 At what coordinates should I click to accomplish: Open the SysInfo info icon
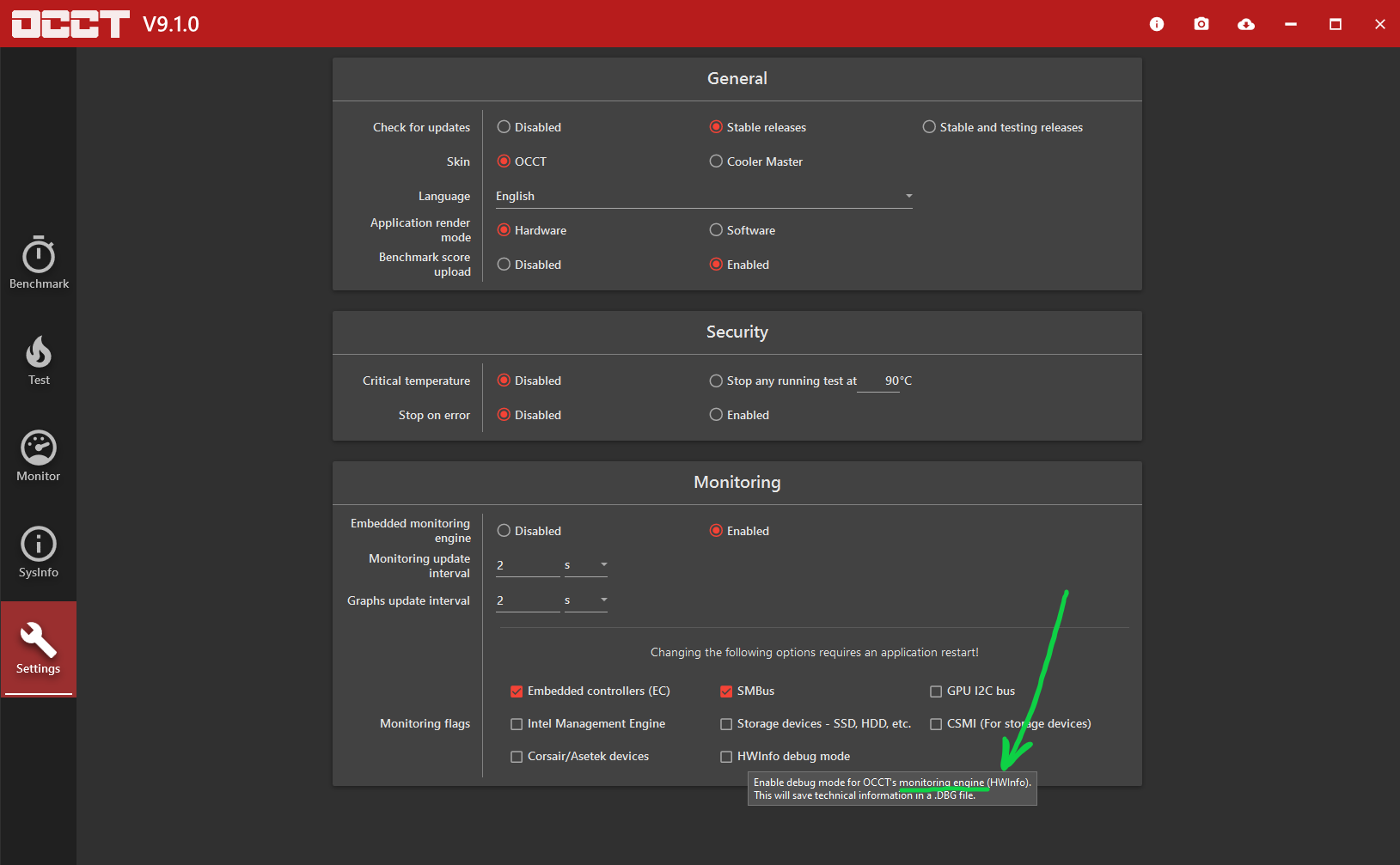[x=39, y=544]
